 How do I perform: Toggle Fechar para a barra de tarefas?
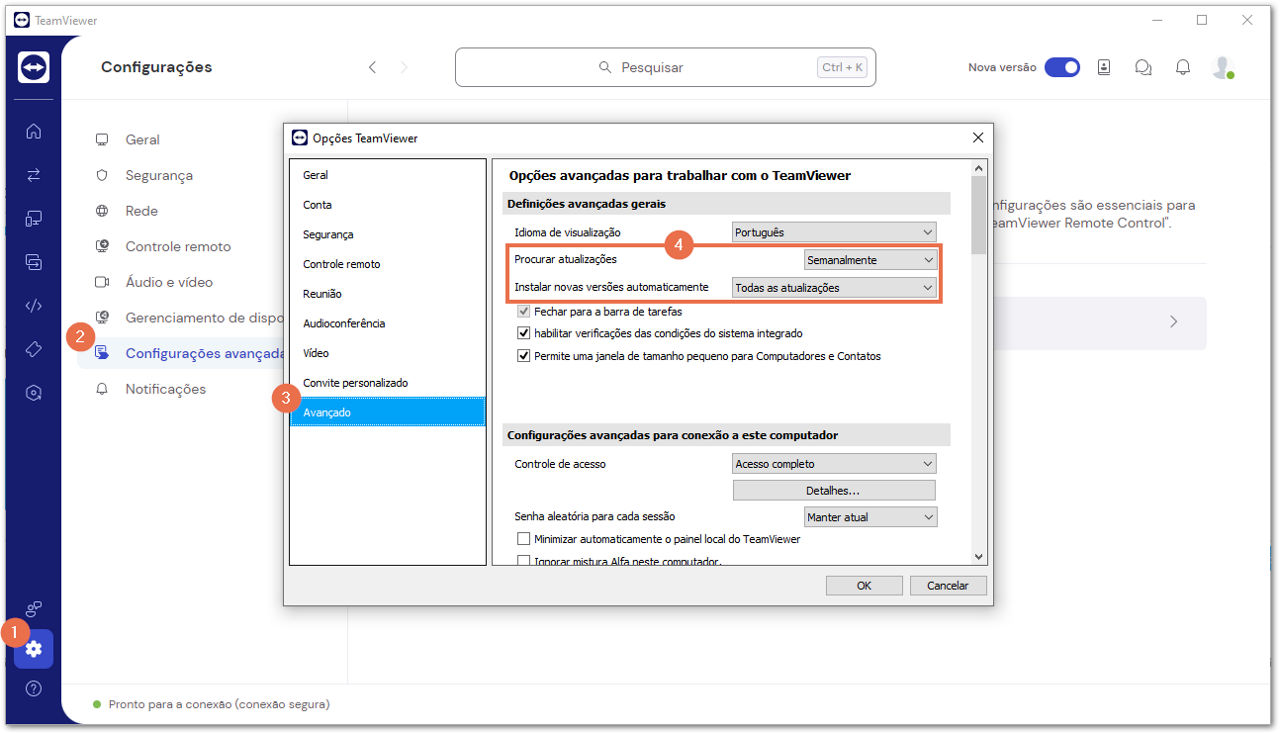coord(523,312)
